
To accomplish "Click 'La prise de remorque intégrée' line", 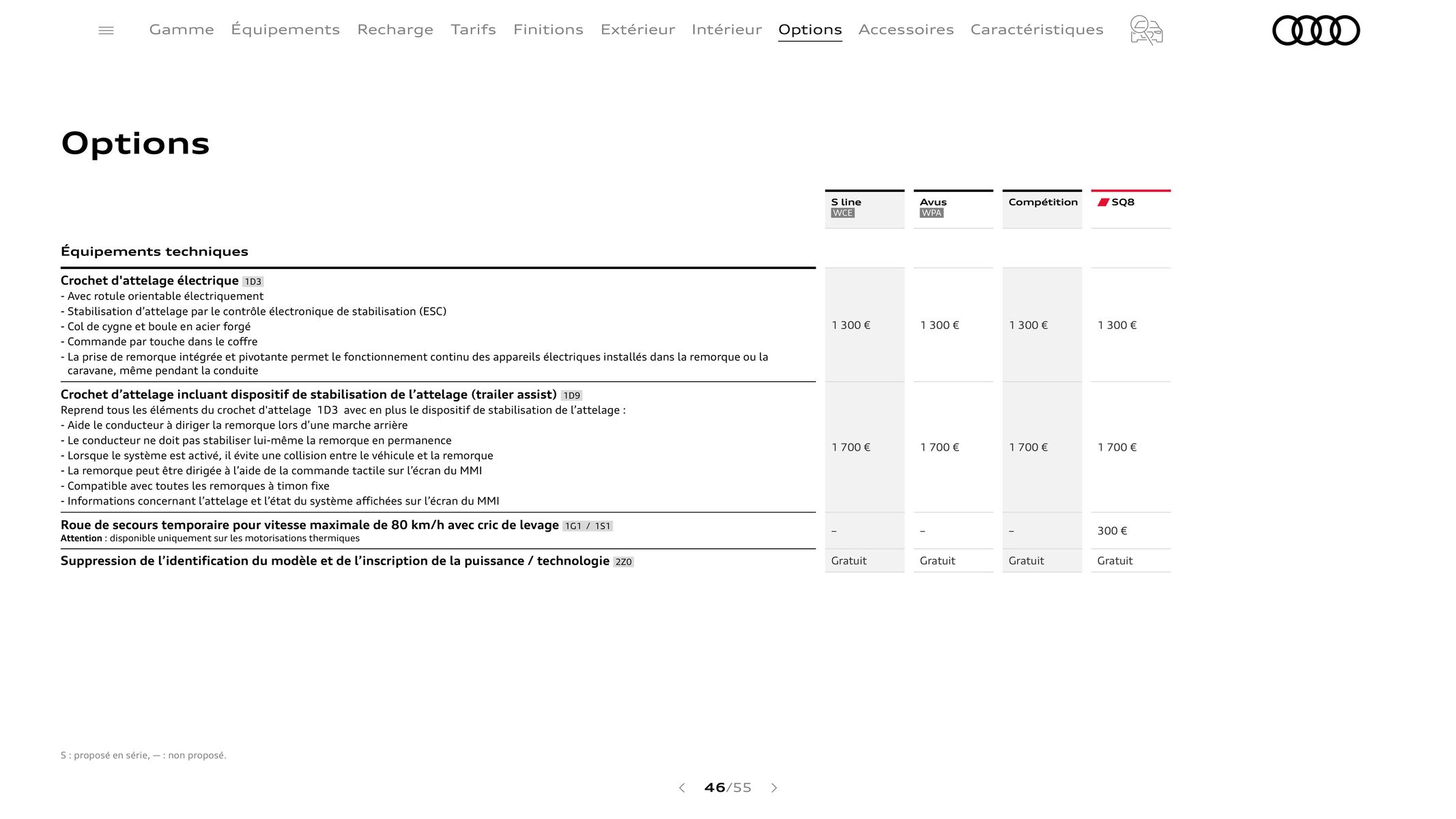I will tap(414, 364).
